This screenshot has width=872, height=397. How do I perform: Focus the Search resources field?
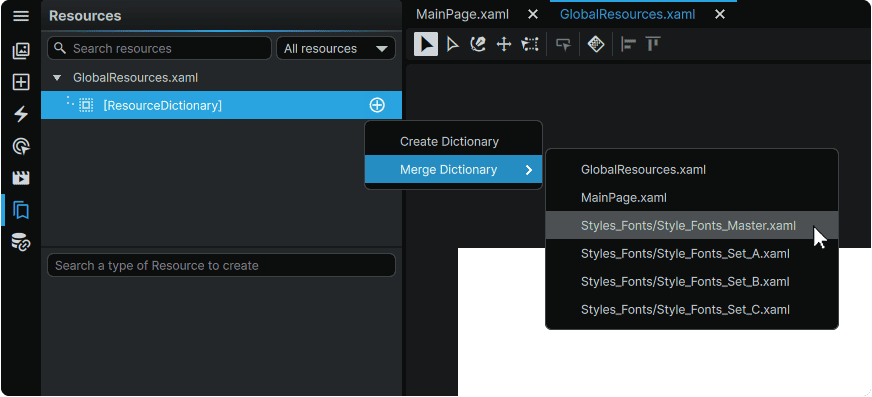click(160, 48)
